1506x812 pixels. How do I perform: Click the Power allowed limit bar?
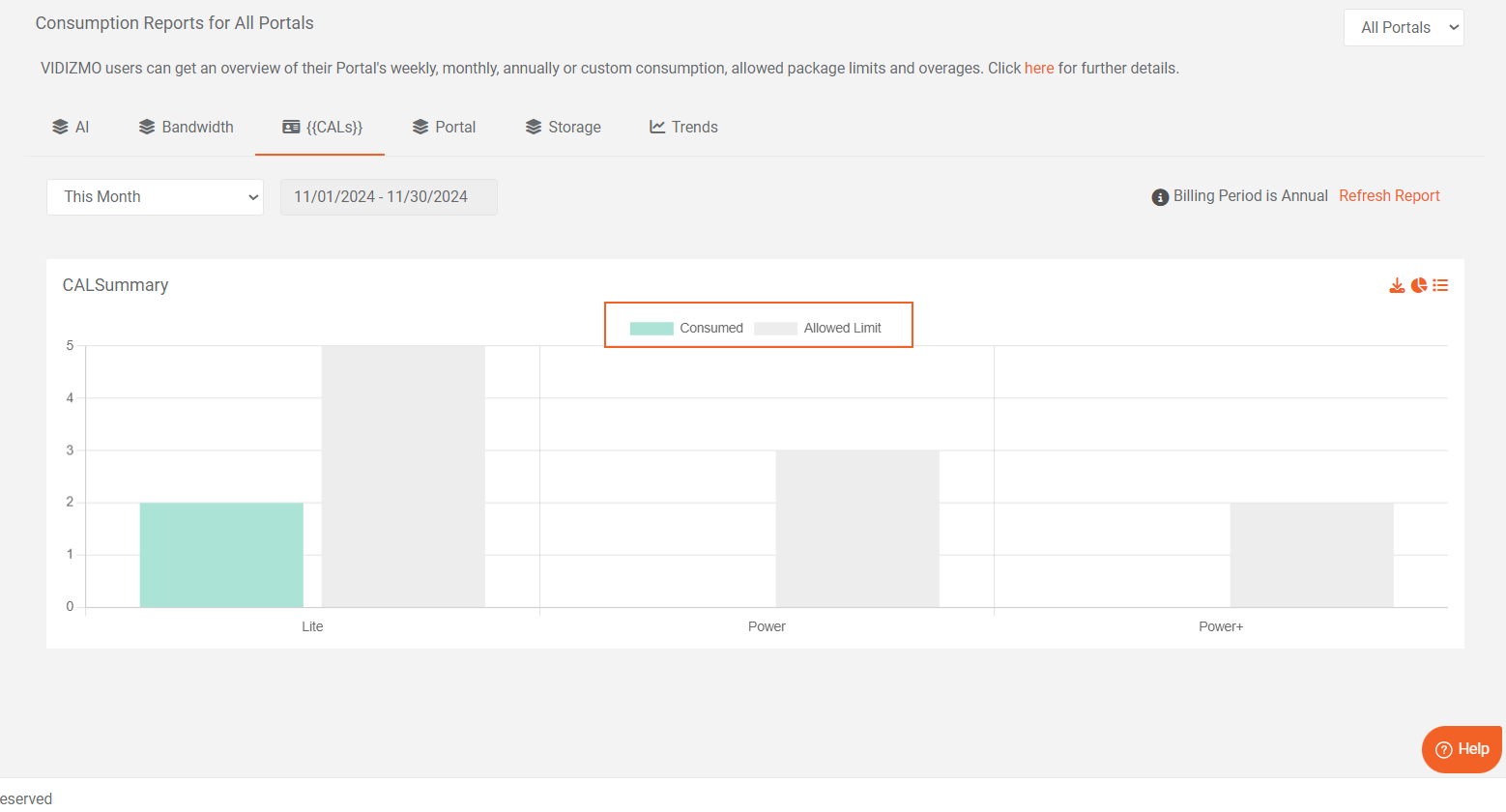point(857,529)
